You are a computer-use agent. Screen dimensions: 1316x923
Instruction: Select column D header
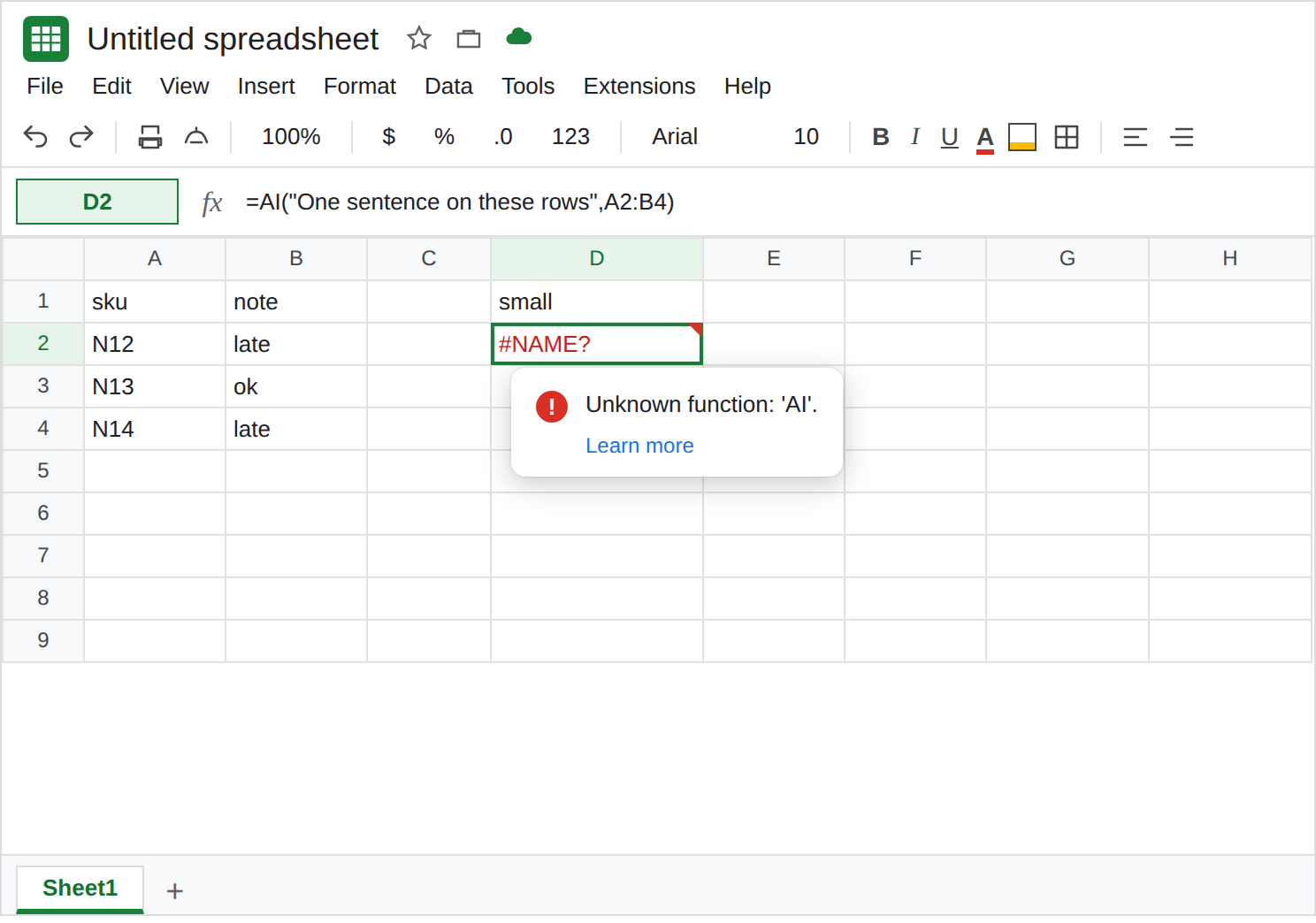597,258
